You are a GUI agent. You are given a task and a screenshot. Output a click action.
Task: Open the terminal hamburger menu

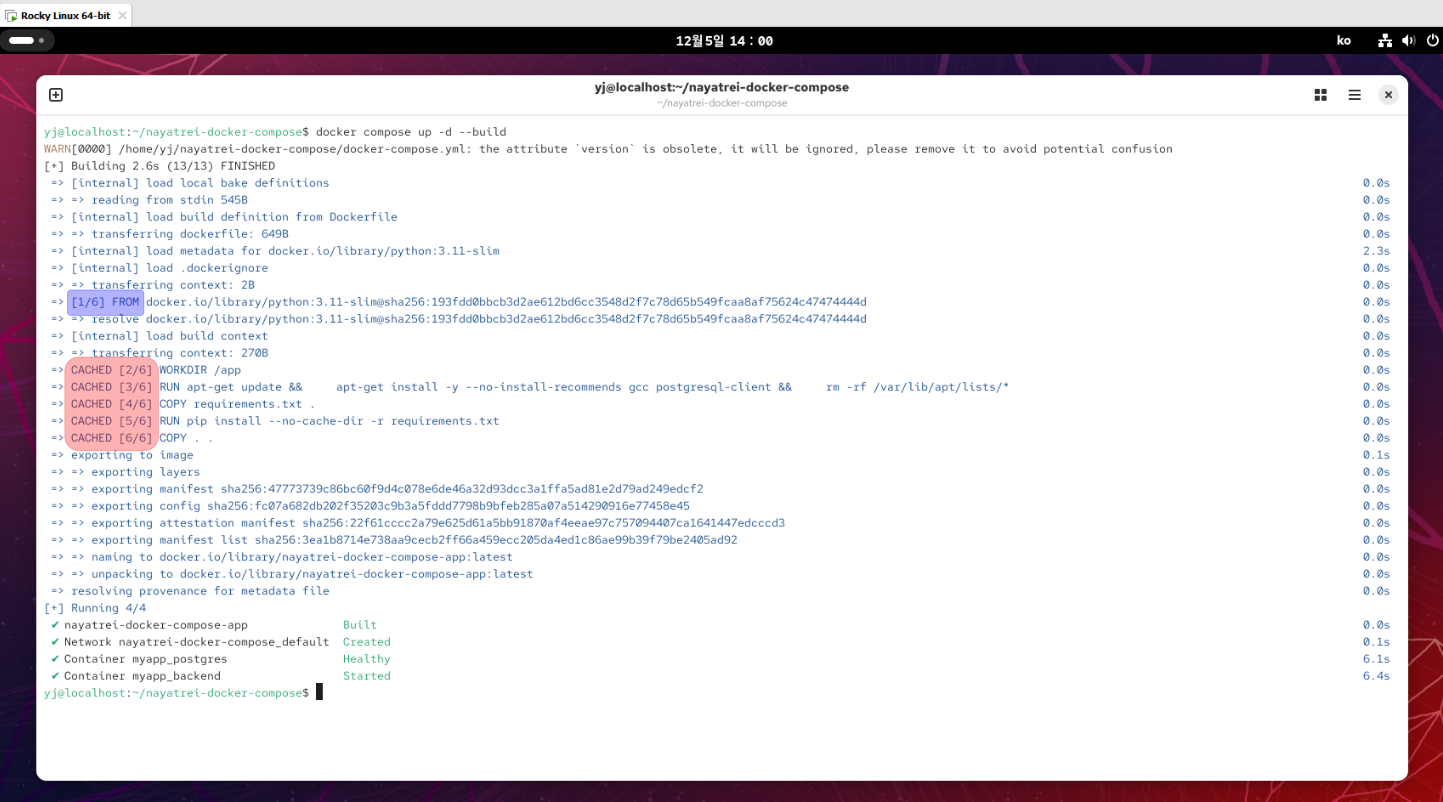[1354, 95]
